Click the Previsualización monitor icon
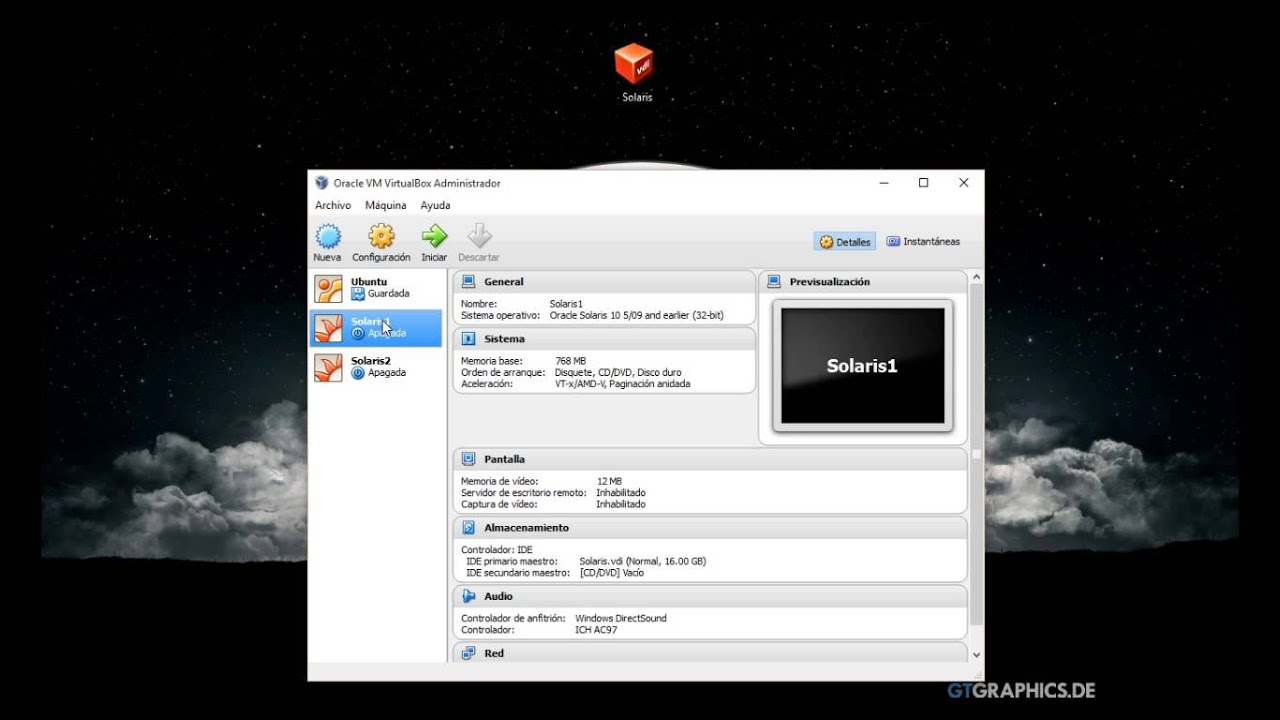 point(775,282)
